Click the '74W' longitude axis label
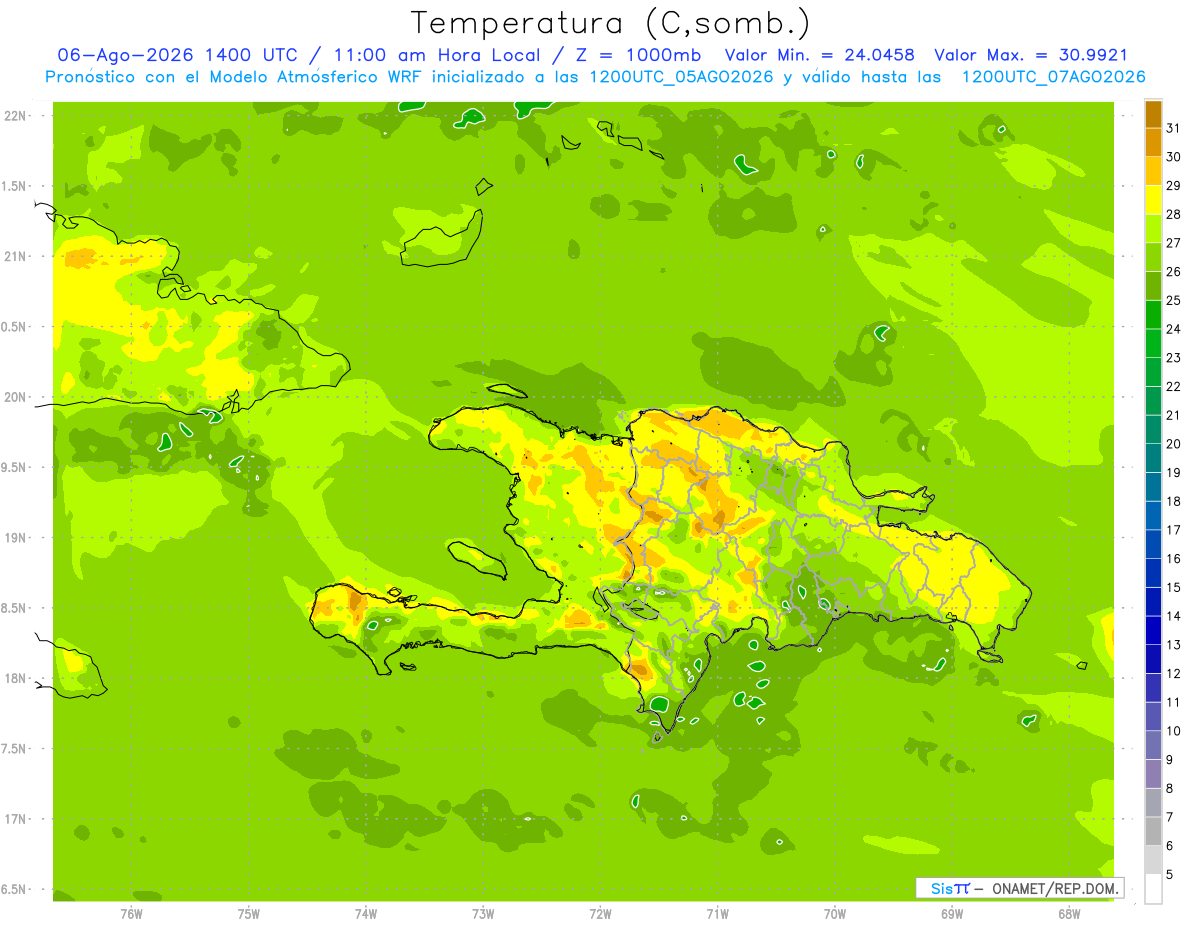 (x=365, y=914)
